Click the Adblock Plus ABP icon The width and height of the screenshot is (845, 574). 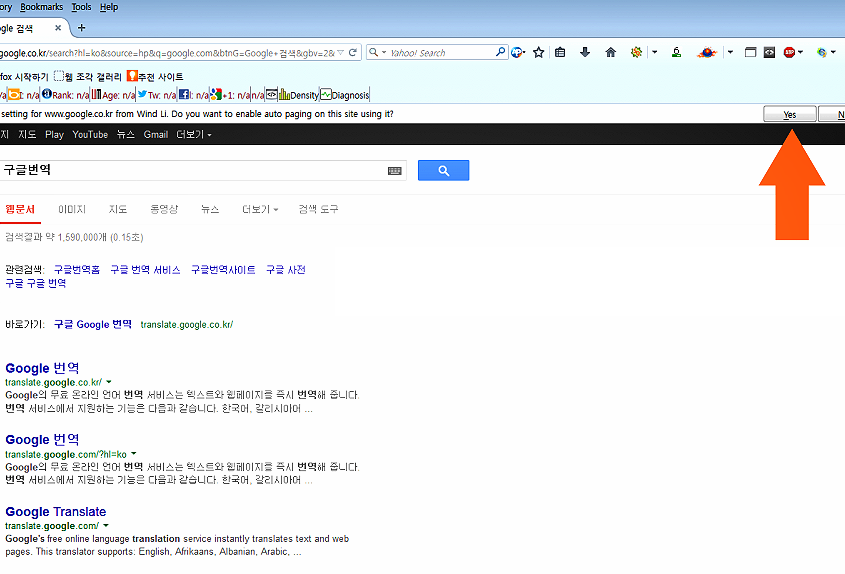click(789, 52)
